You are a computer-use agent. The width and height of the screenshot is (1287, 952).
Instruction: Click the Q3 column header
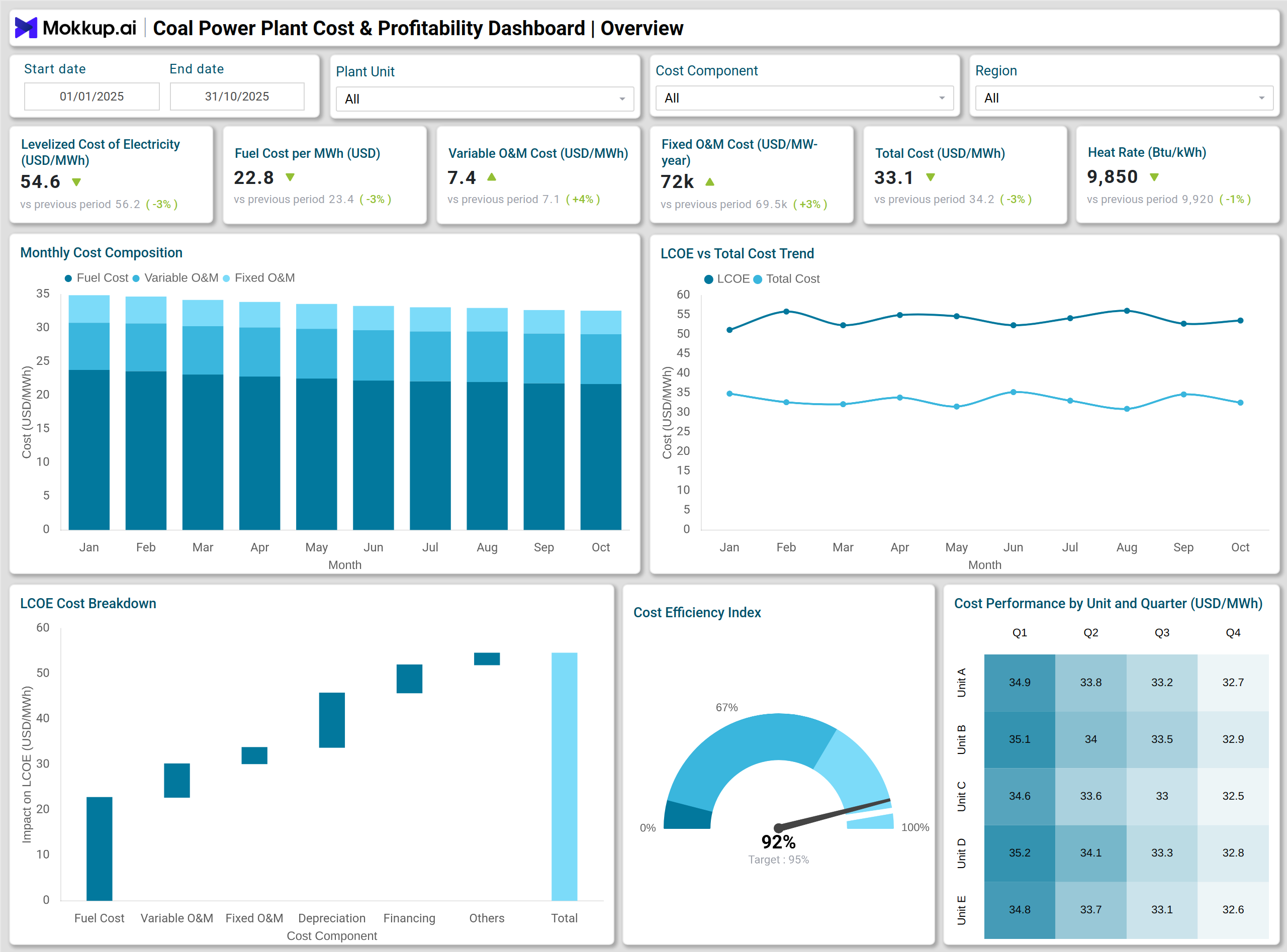click(x=1162, y=633)
